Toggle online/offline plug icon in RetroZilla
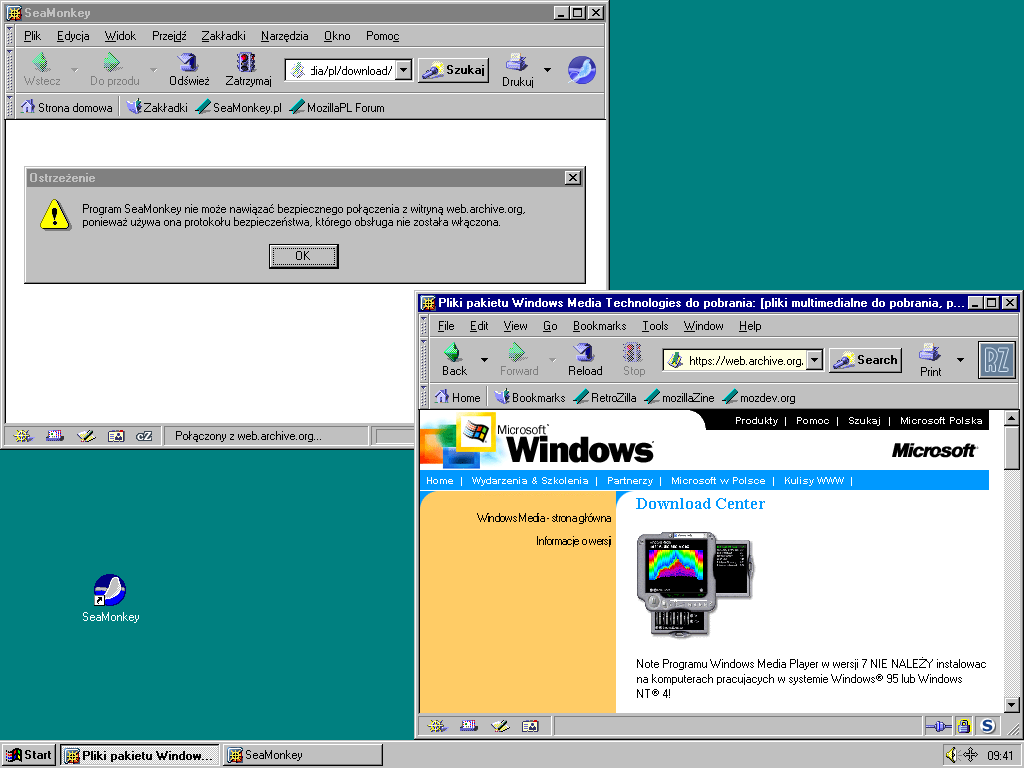Screen dimensions: 1024x768 tap(938, 726)
